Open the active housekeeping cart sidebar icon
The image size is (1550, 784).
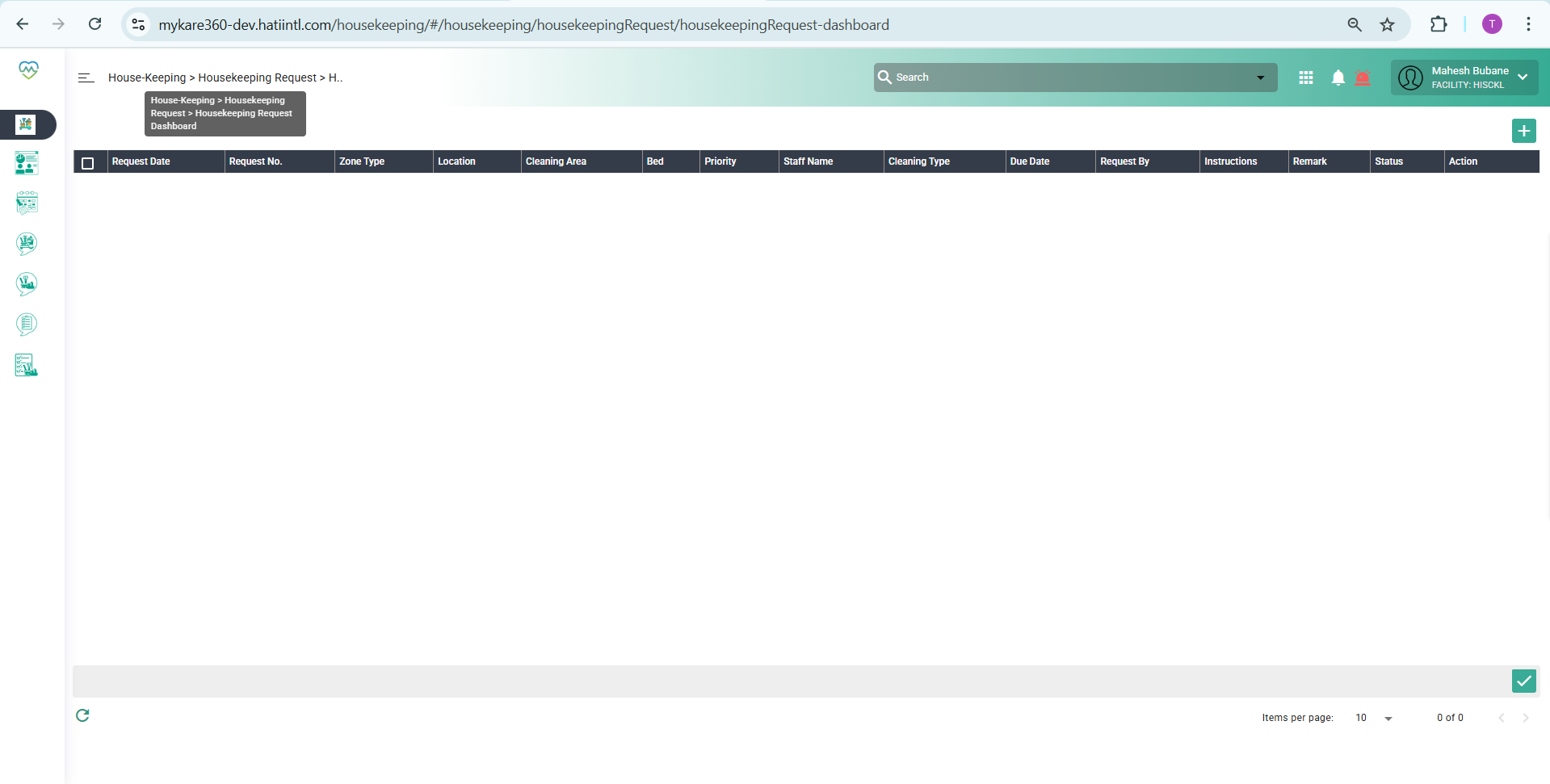26,124
